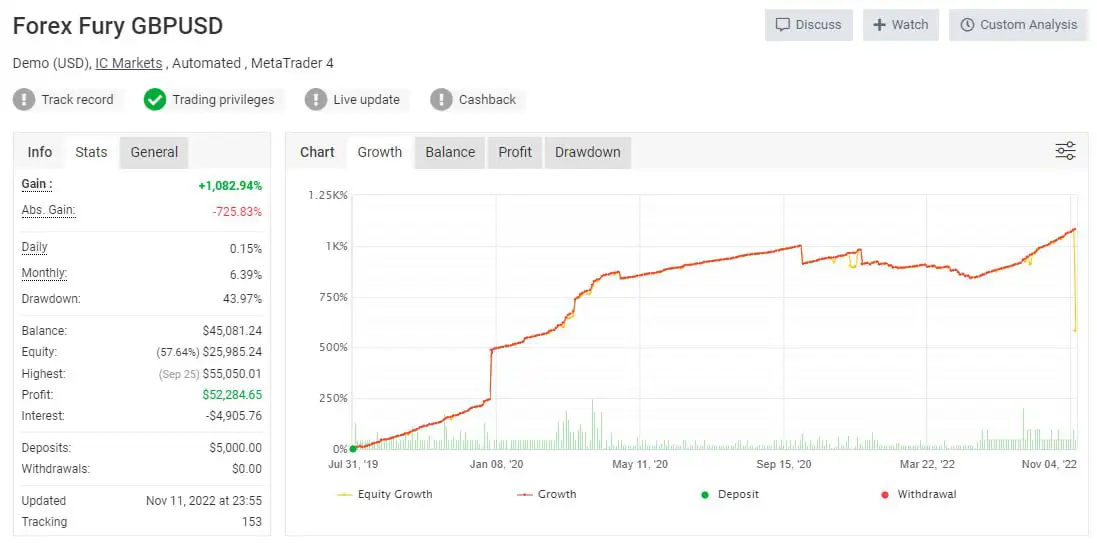
Task: Click the Live update warning icon
Action: click(x=316, y=99)
